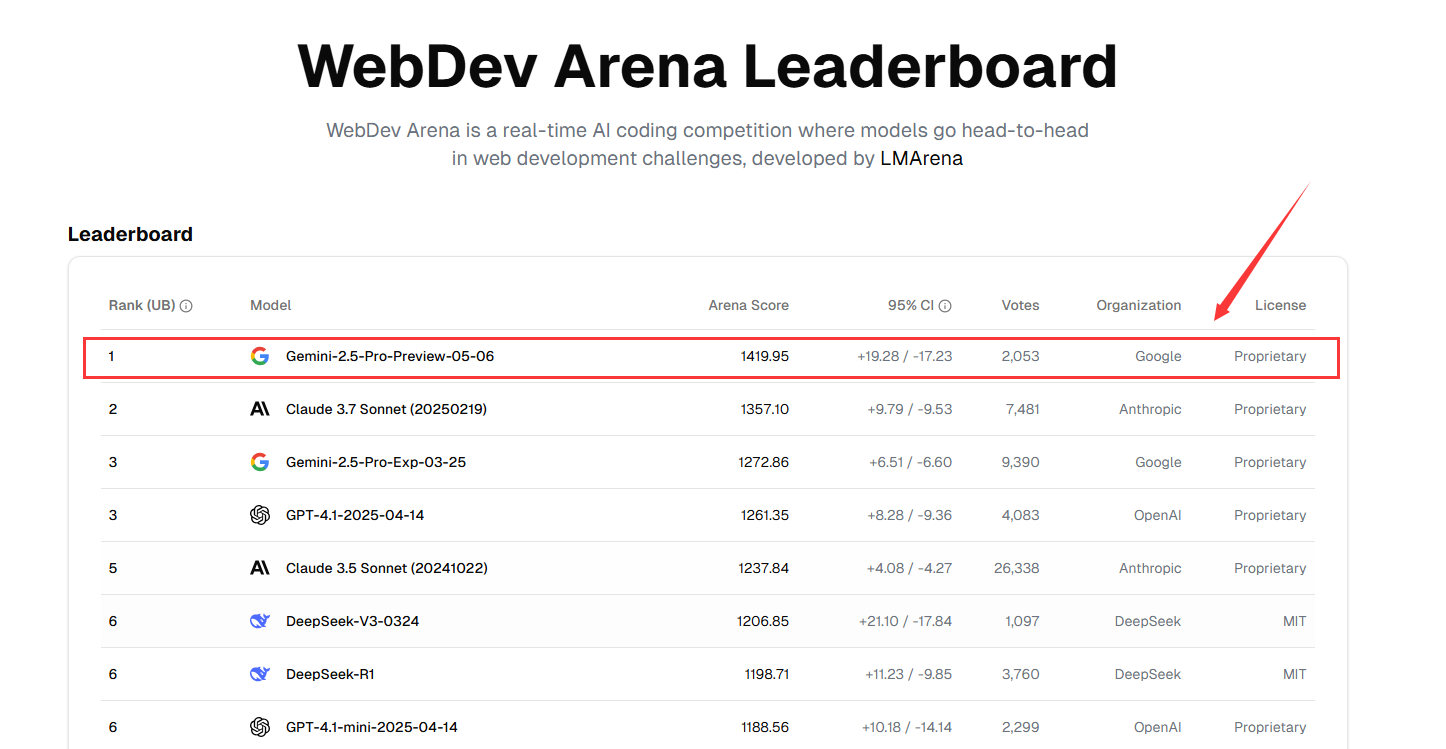The width and height of the screenshot is (1446, 749).
Task: Click the arena score 1188.56
Action: [x=765, y=727]
